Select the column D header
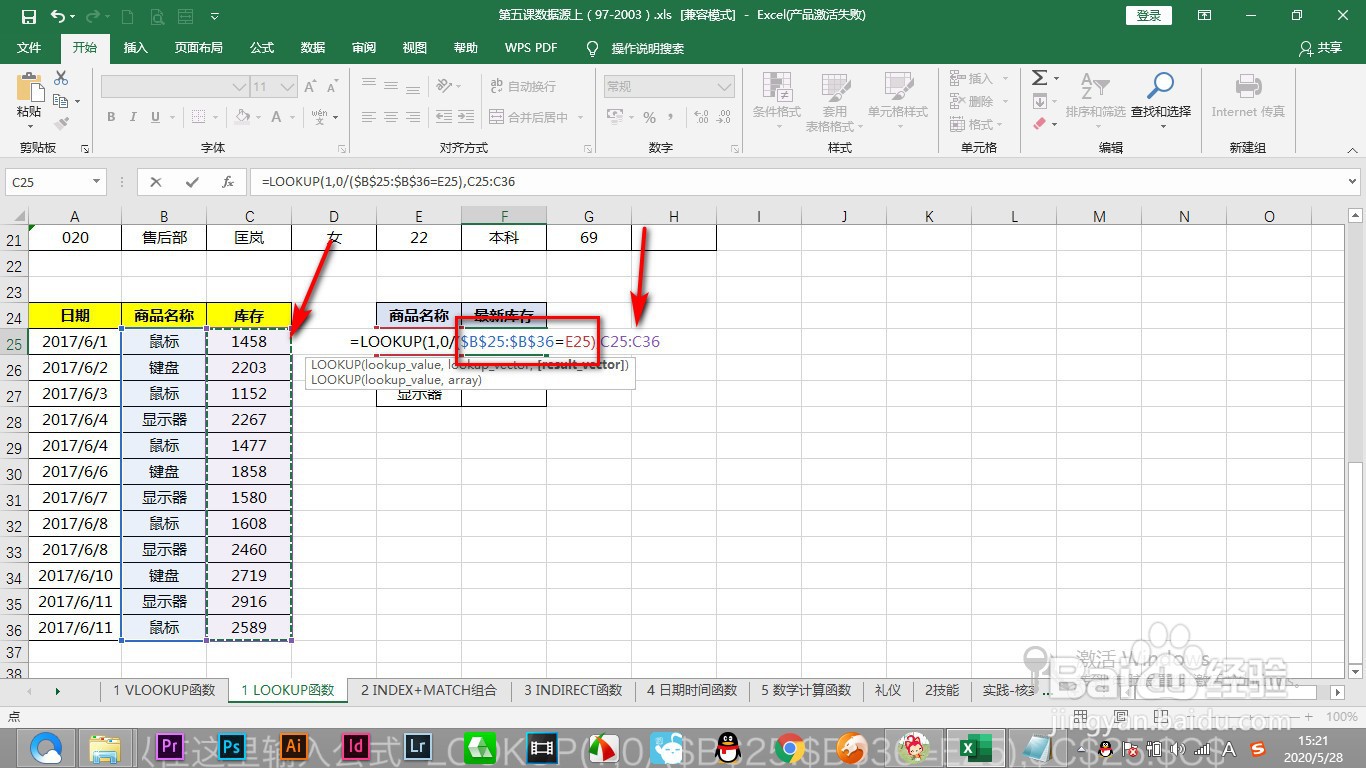 [334, 217]
